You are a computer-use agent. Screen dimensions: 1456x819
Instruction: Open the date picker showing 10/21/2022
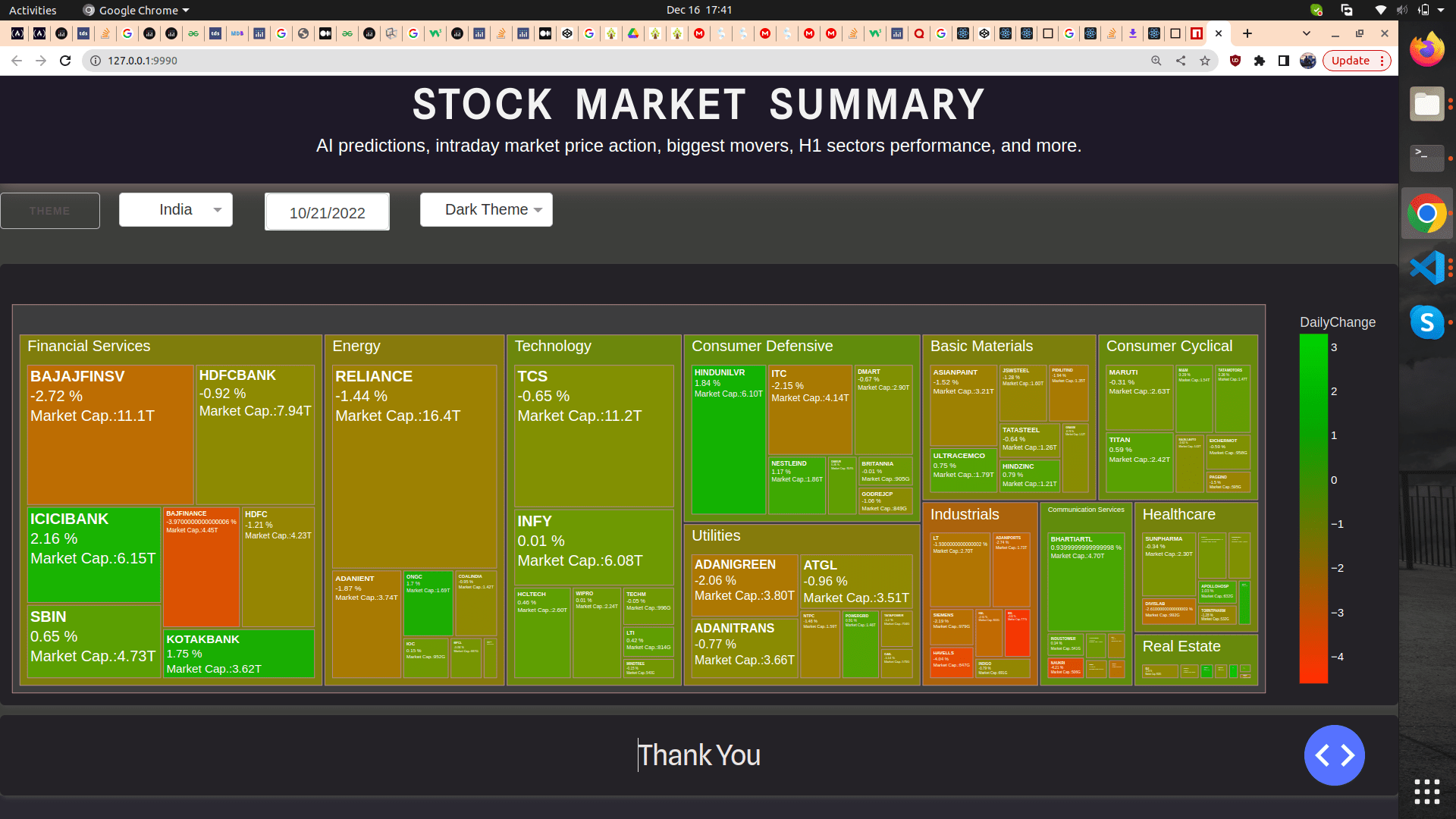click(327, 212)
